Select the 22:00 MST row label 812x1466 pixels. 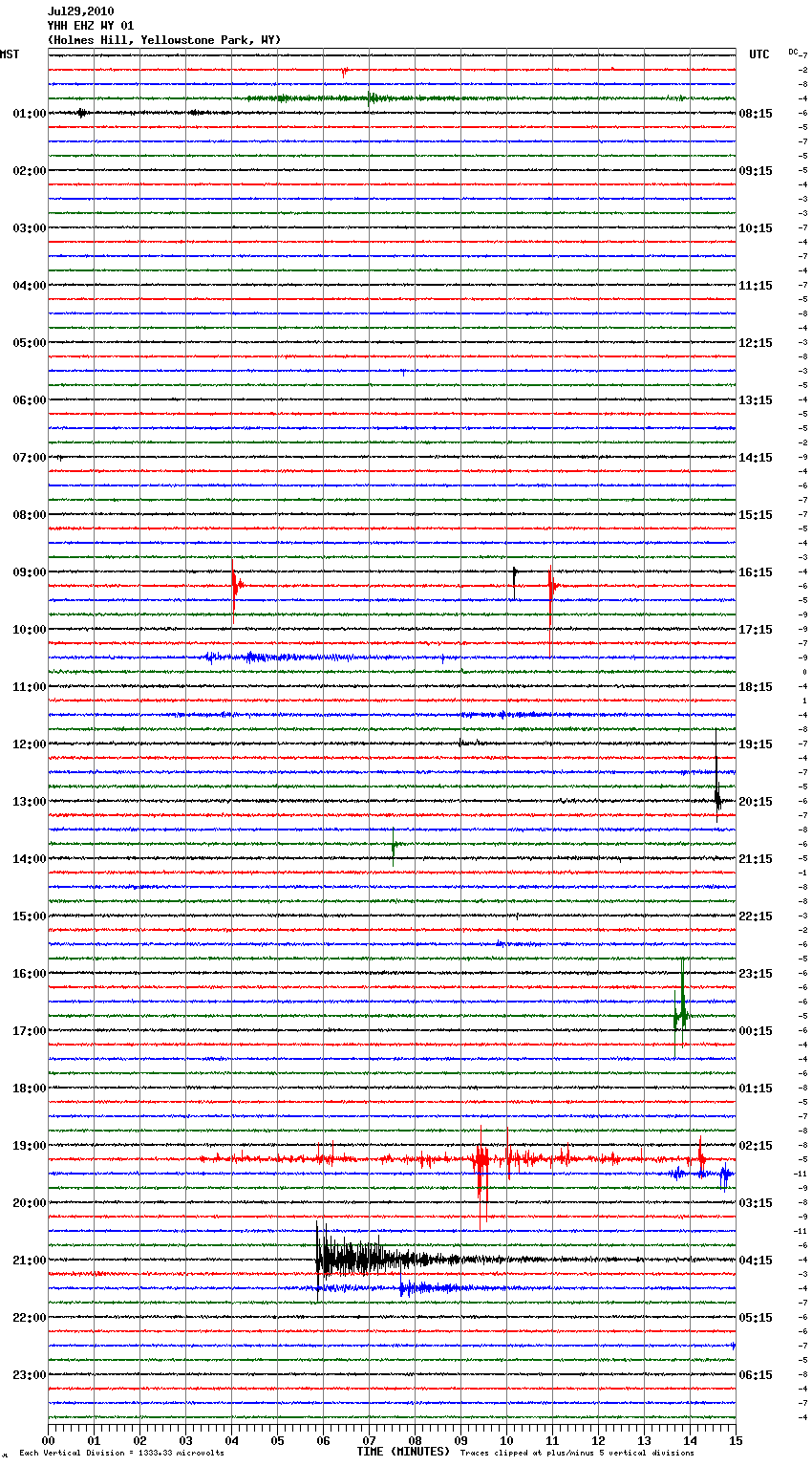pos(30,1318)
